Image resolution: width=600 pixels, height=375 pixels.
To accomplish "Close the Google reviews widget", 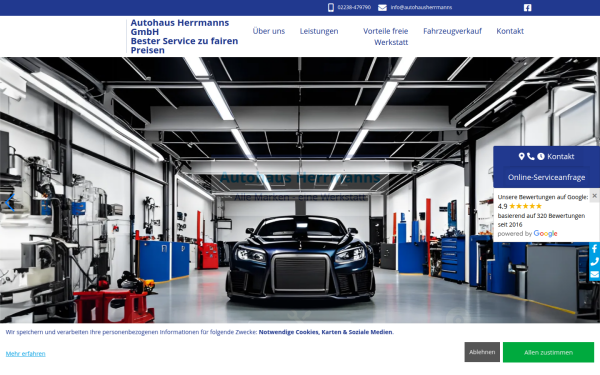I will point(594,196).
